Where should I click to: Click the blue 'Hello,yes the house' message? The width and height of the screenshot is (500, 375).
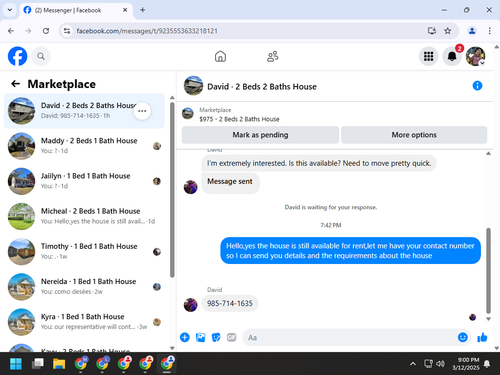tap(350, 251)
